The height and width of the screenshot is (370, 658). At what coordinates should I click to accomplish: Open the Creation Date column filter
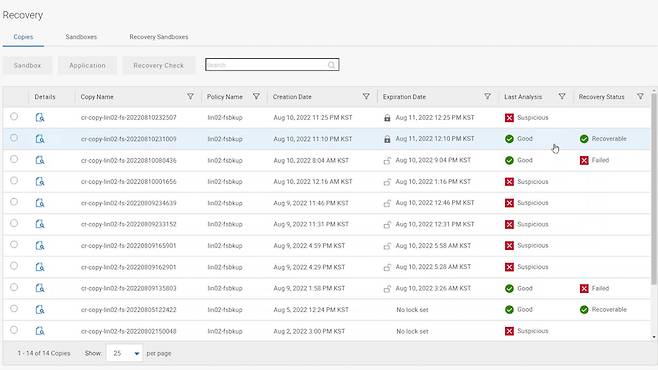click(366, 96)
